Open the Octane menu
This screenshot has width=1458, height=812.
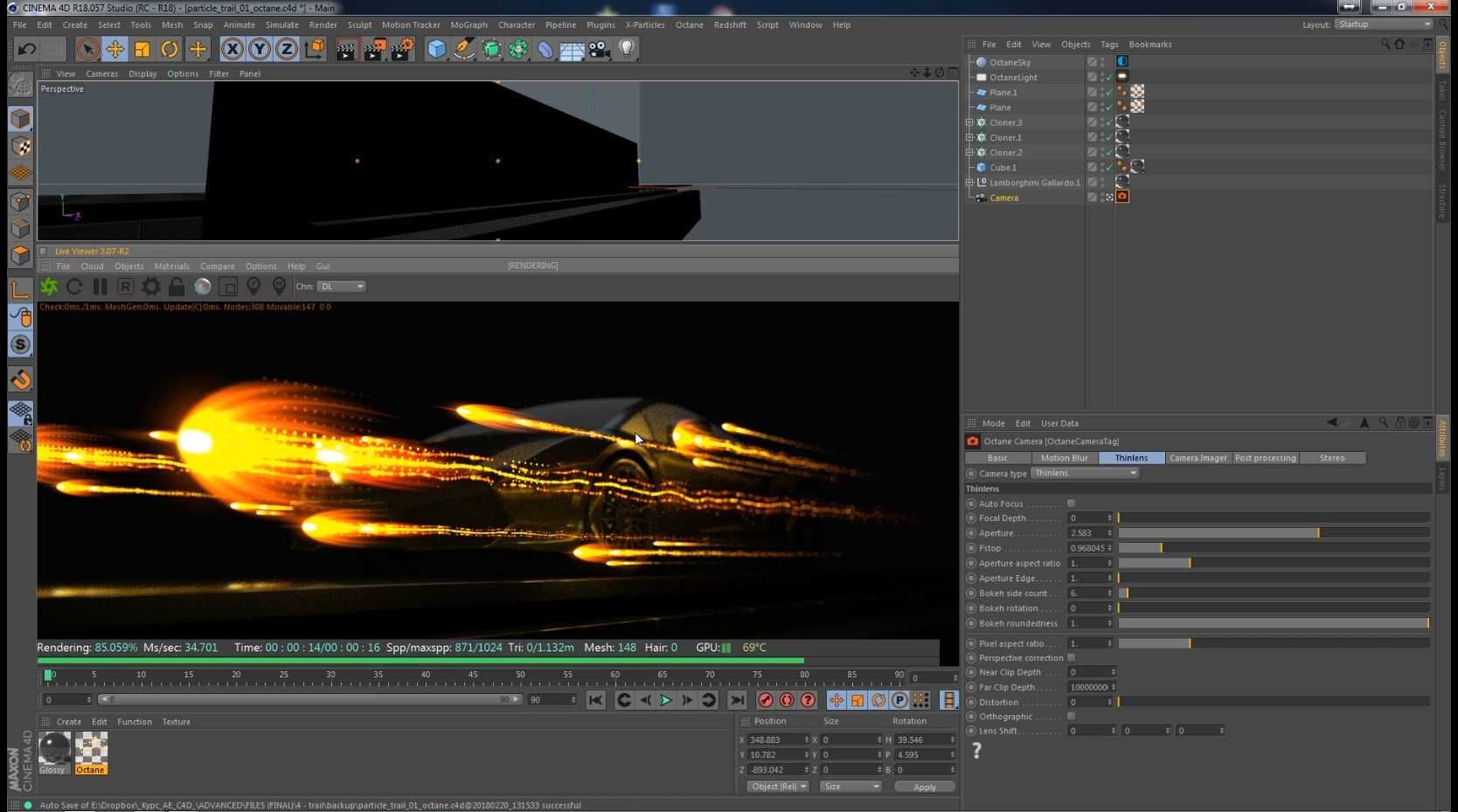click(x=689, y=24)
